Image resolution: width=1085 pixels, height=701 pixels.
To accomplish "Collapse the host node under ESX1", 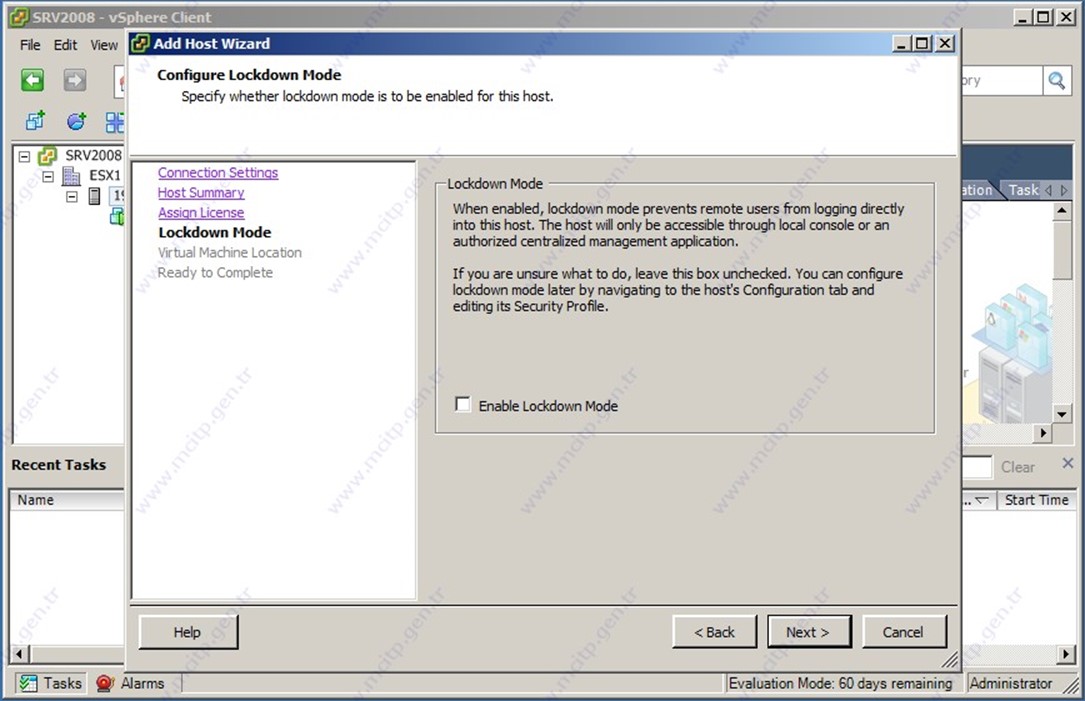I will click(x=72, y=197).
